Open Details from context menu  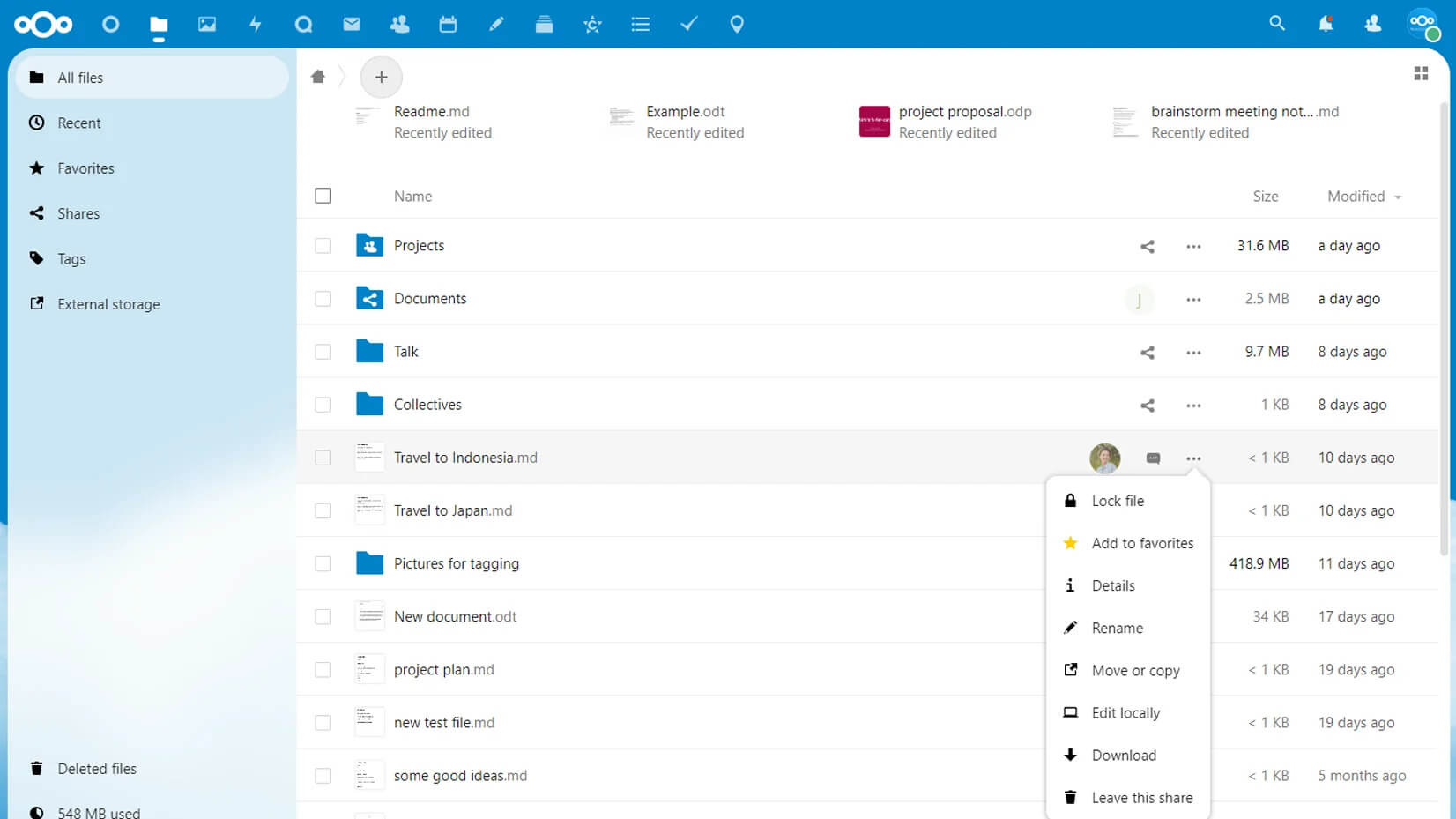point(1128,585)
